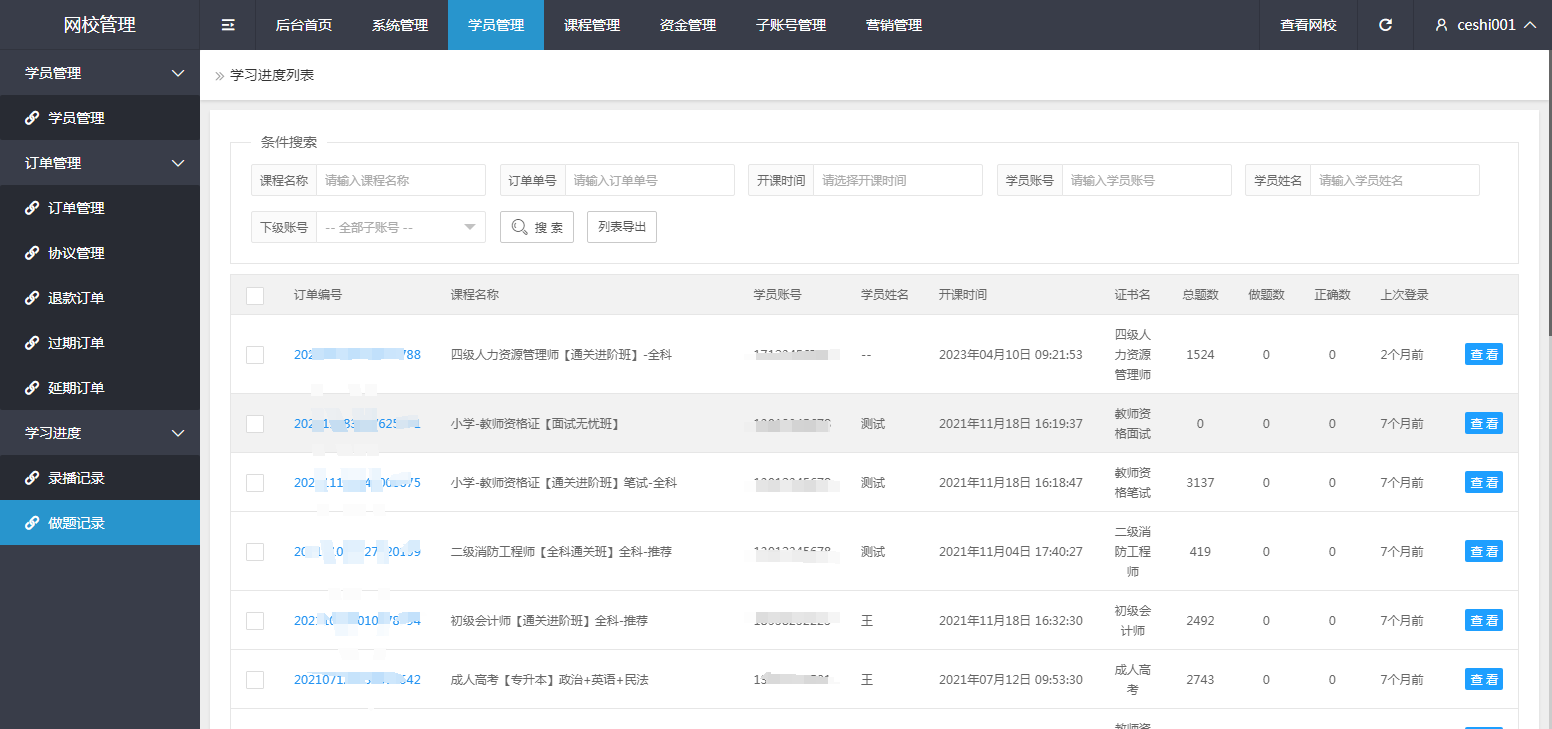Click the 课程名称 input field
The image size is (1552, 729).
tap(401, 180)
